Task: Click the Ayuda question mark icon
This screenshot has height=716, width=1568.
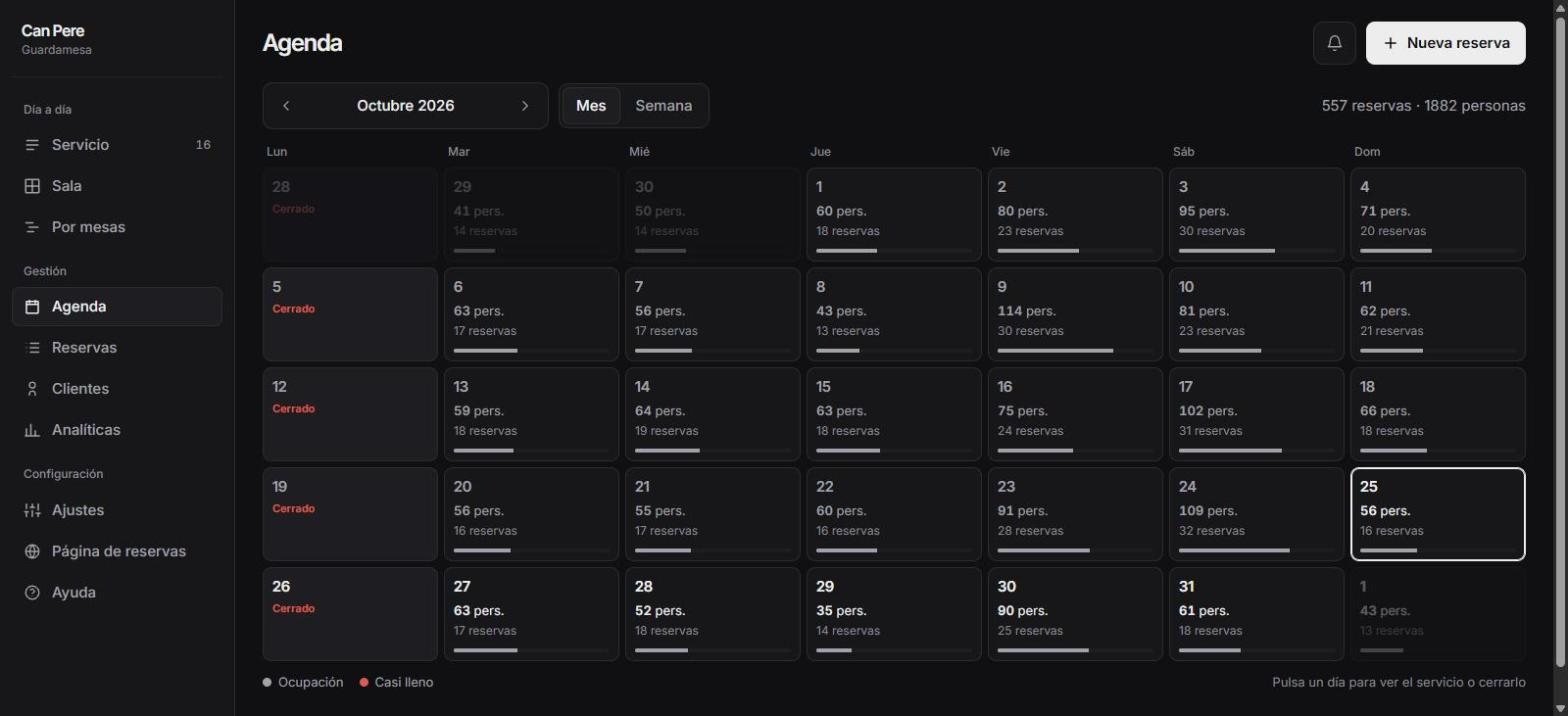Action: [32, 592]
